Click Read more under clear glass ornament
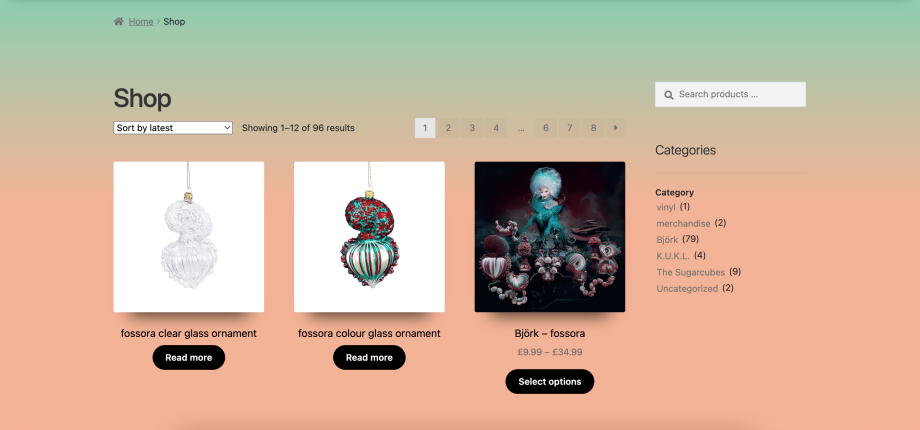 [189, 358]
